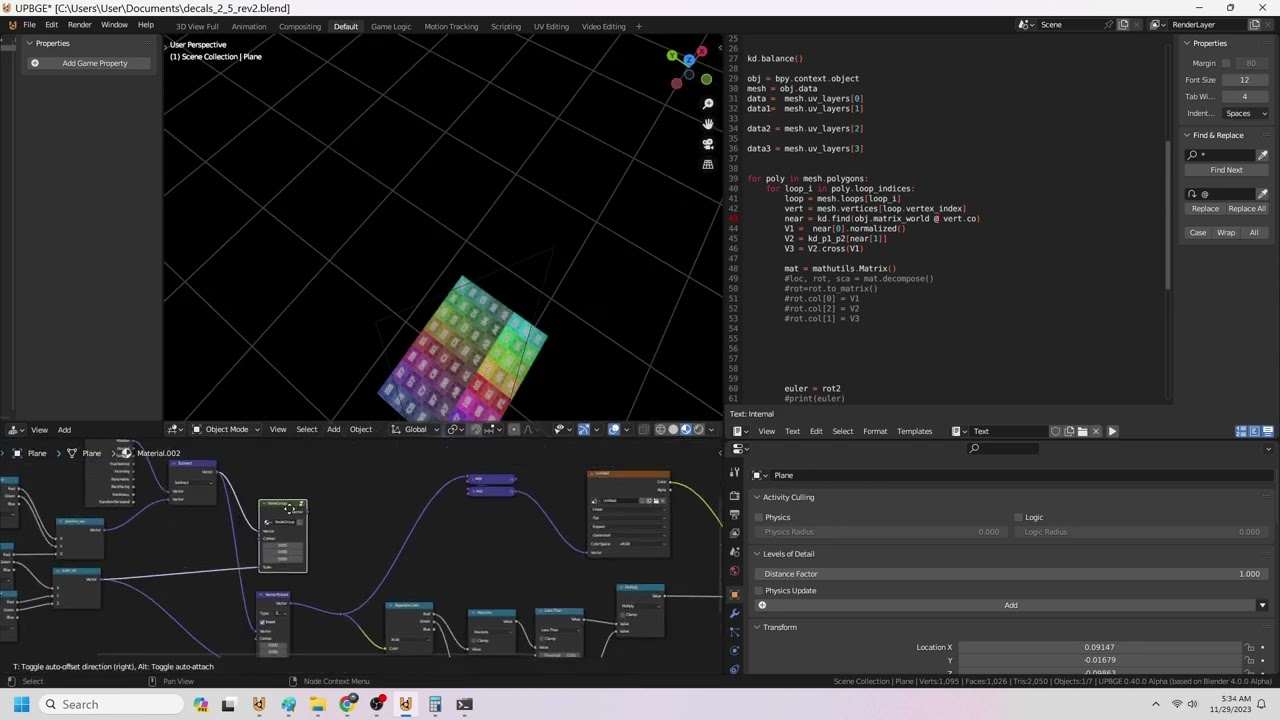Viewport: 1280px width, 720px height.
Task: Open the Object properties tab icon
Action: point(735,594)
